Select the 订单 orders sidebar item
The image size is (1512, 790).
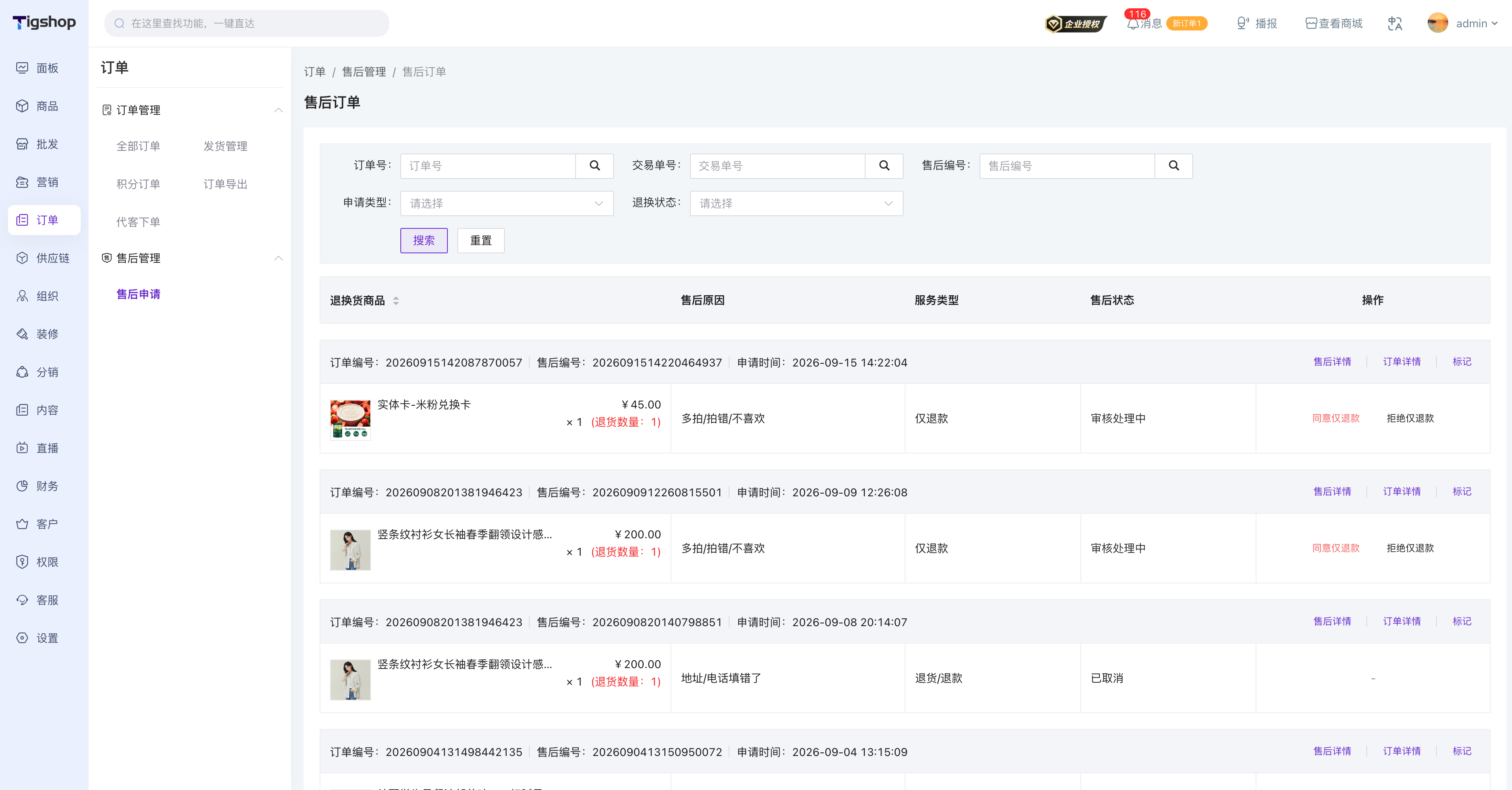44,220
